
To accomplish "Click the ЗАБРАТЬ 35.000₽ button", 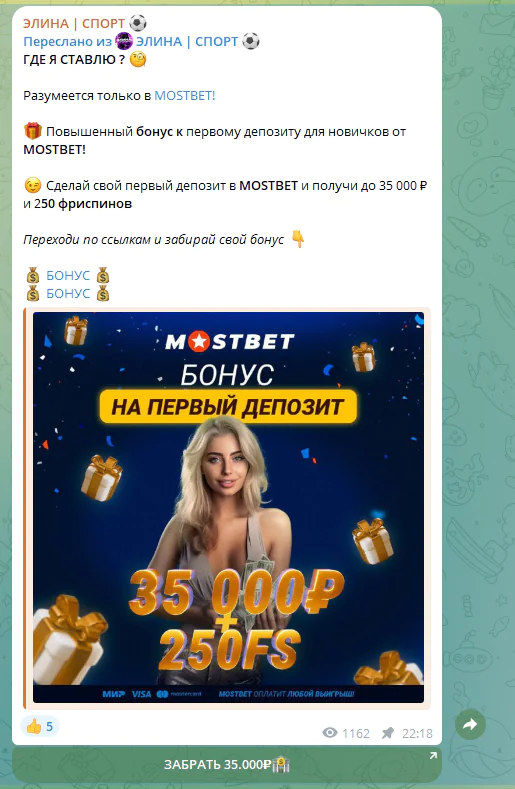I will coord(227,764).
